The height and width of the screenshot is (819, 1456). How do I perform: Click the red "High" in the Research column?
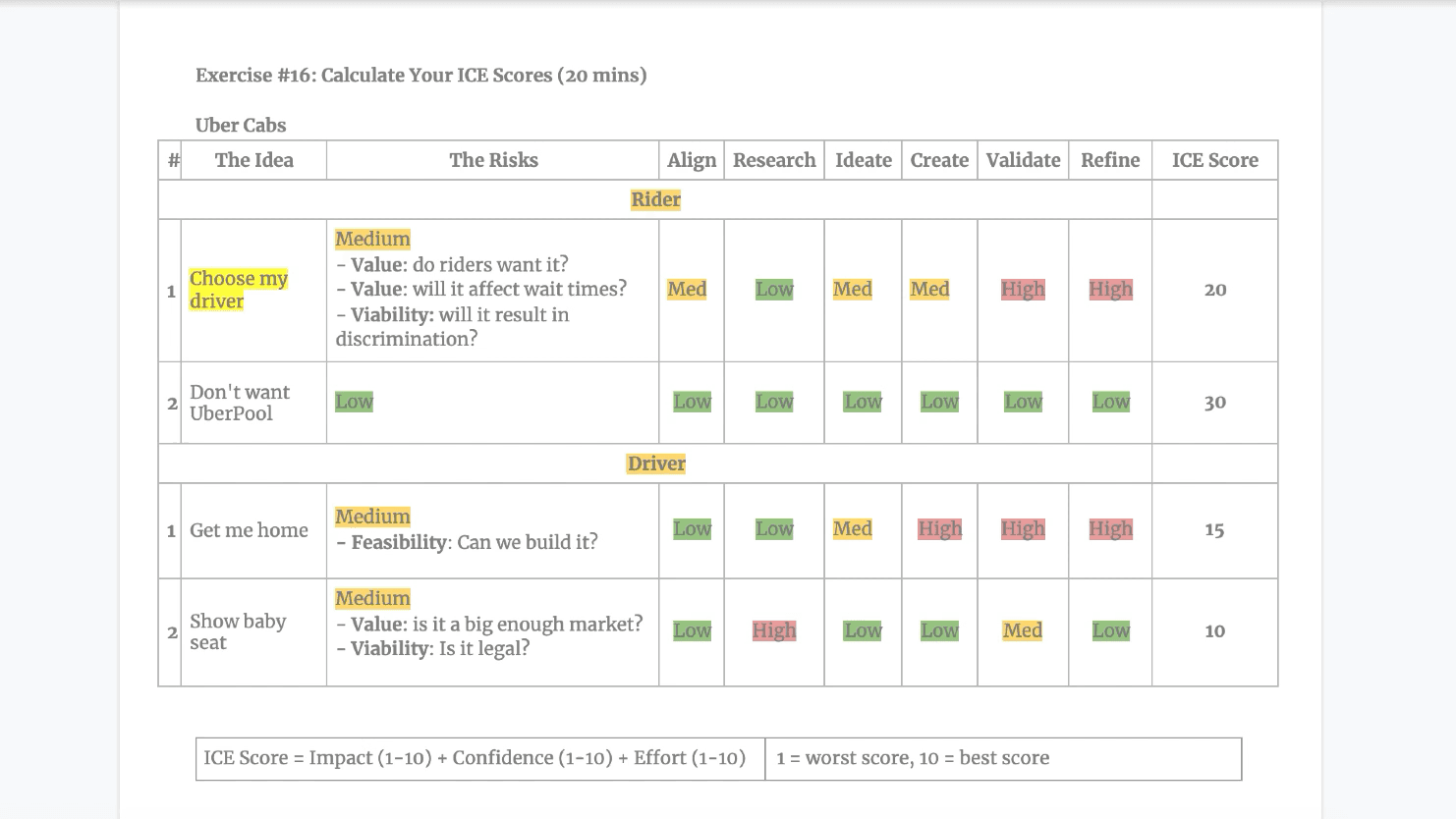coord(774,631)
